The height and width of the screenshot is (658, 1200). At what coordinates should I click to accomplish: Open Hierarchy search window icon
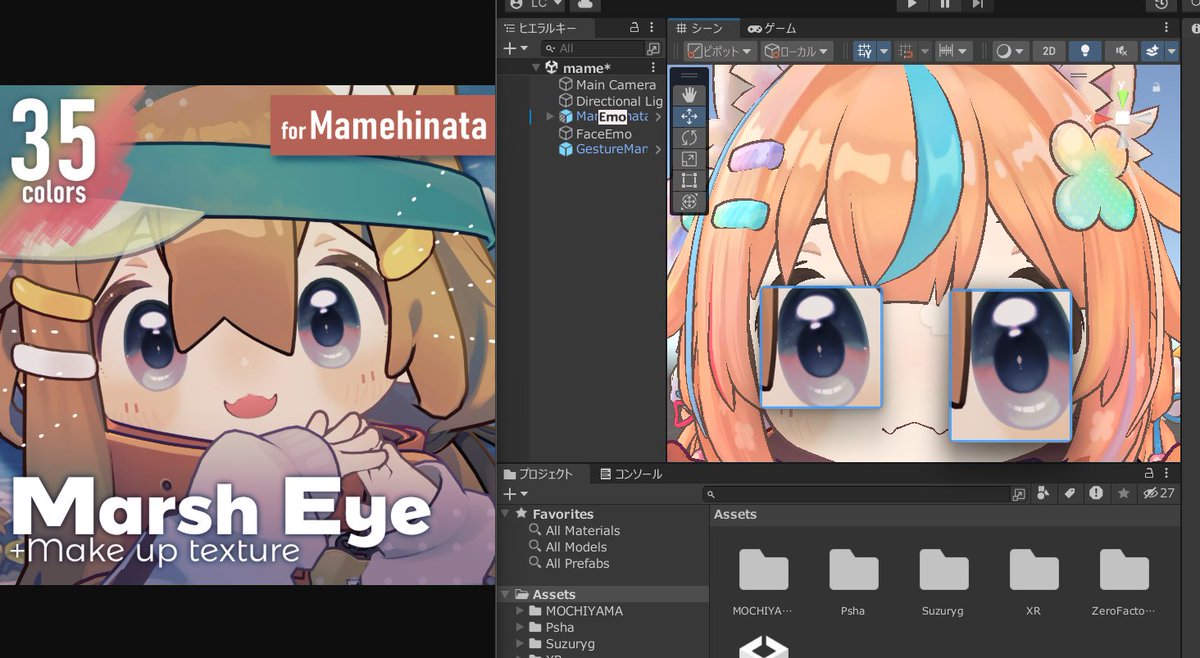click(x=653, y=48)
